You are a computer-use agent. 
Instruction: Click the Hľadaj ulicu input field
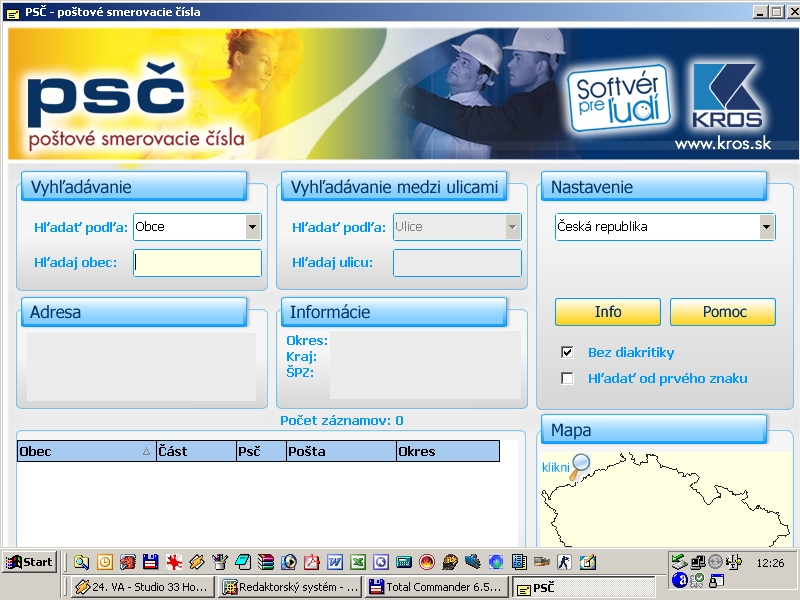click(457, 263)
